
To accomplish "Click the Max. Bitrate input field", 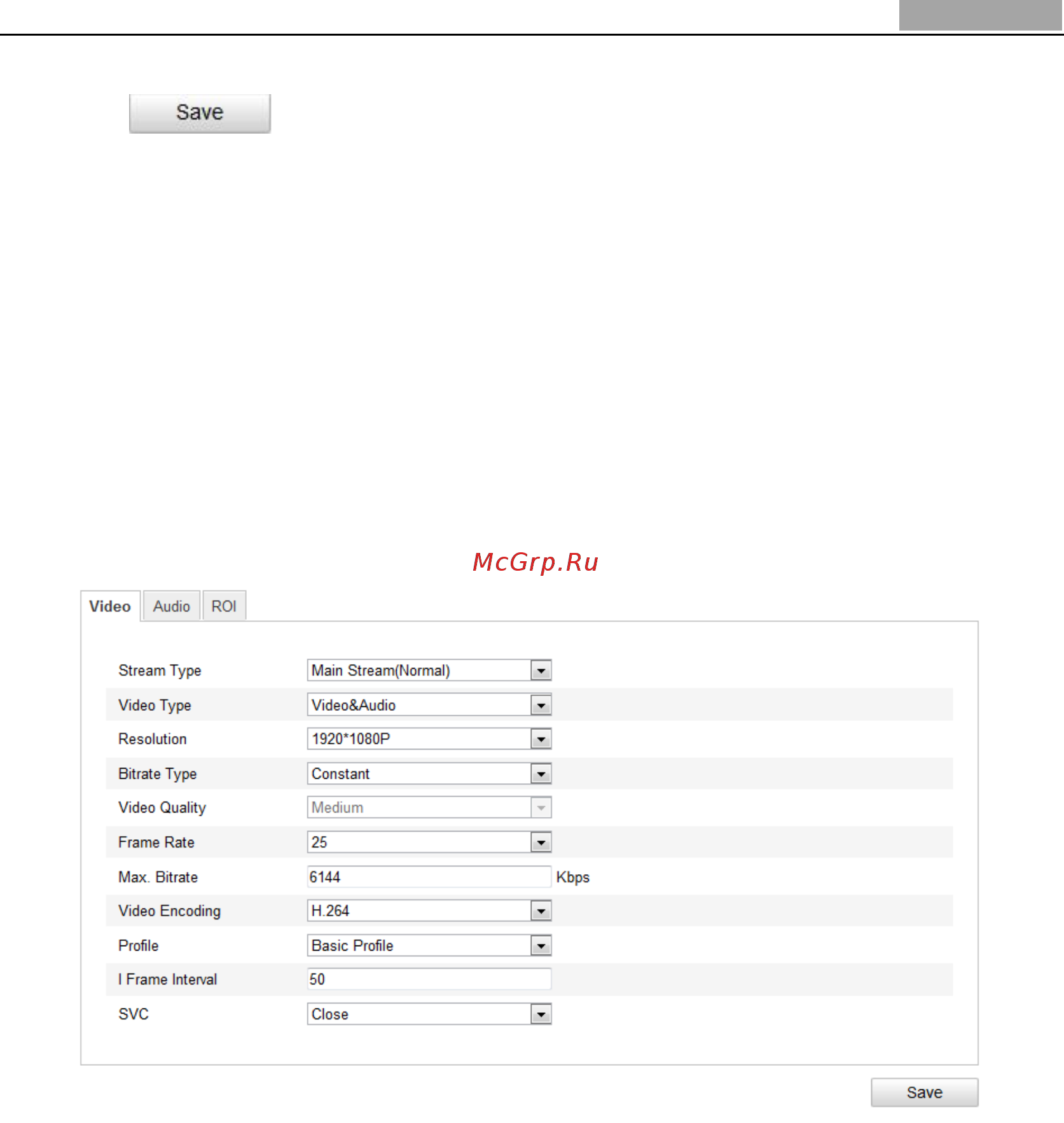I will pos(429,876).
